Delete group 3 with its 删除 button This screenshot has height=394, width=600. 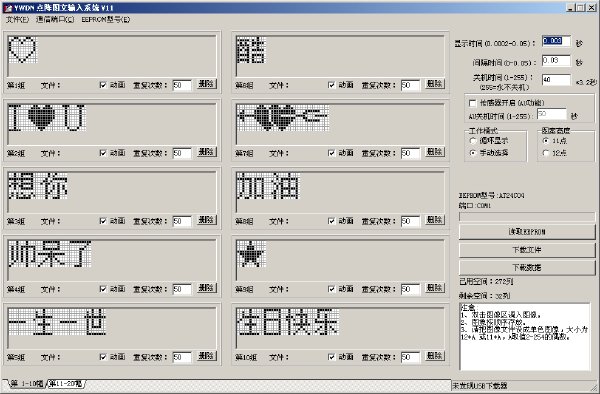tap(207, 220)
